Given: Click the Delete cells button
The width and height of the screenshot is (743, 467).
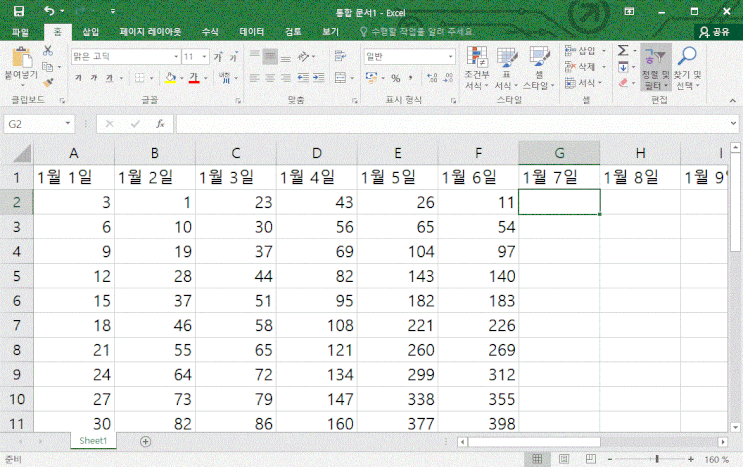Looking at the screenshot, I should 584,67.
